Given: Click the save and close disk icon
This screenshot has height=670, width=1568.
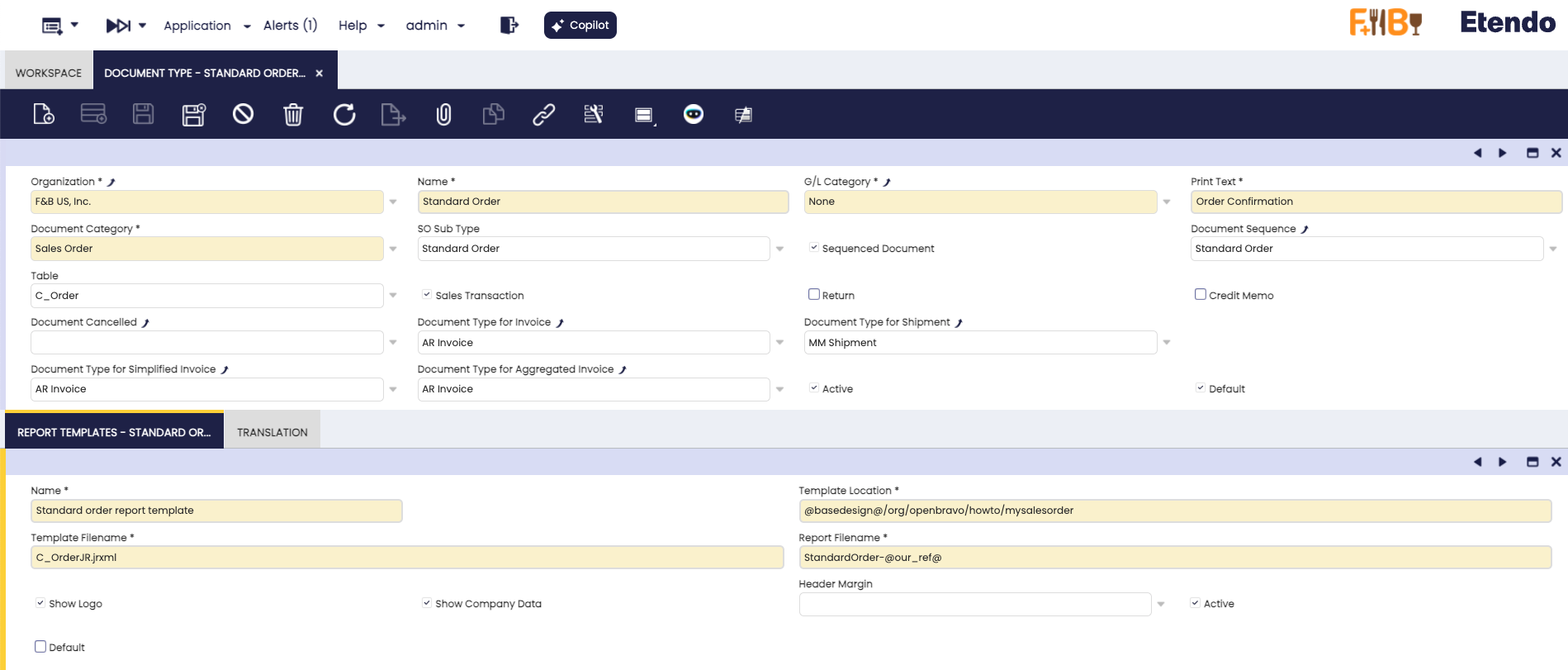Looking at the screenshot, I should point(193,114).
